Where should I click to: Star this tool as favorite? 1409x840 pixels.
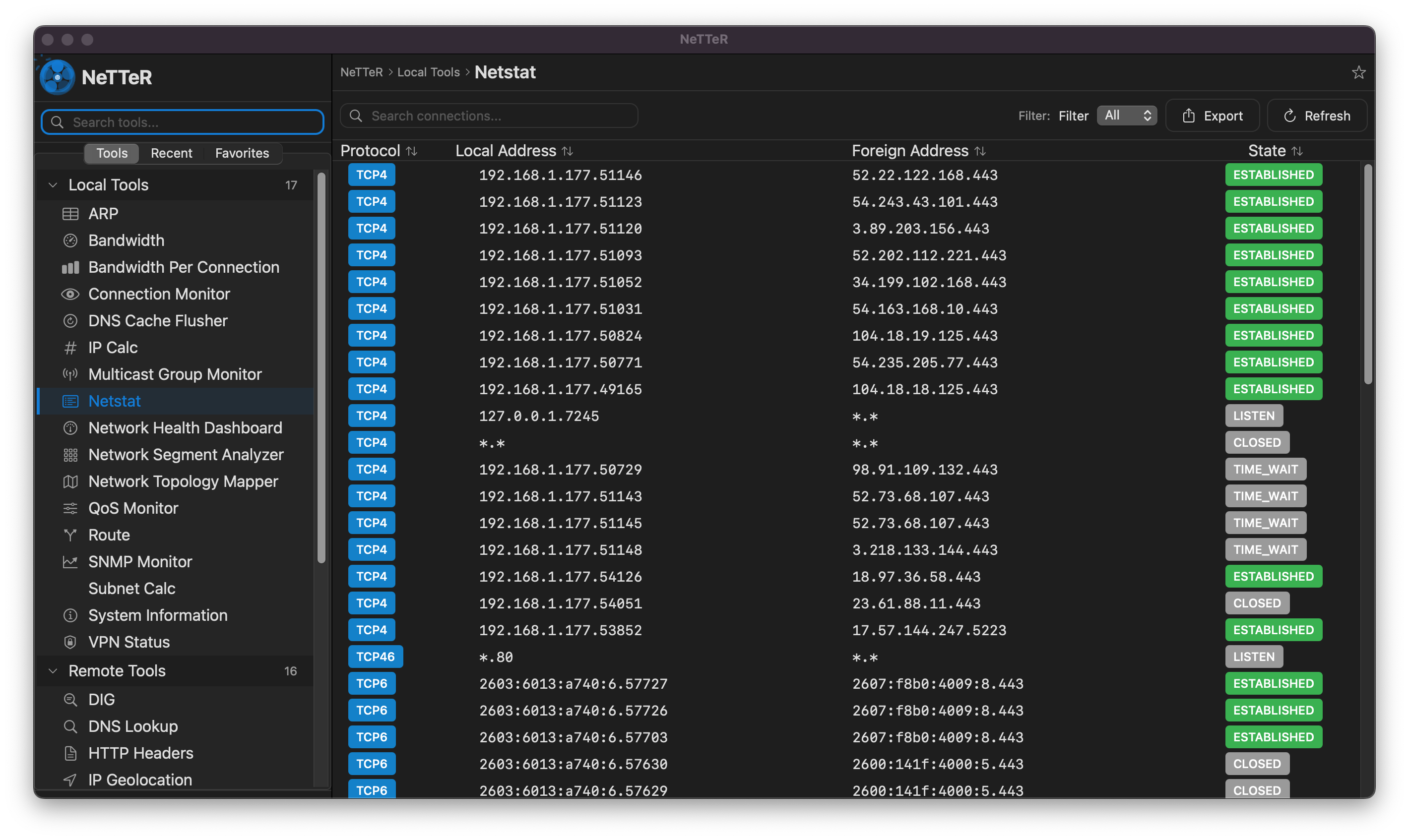click(x=1358, y=72)
